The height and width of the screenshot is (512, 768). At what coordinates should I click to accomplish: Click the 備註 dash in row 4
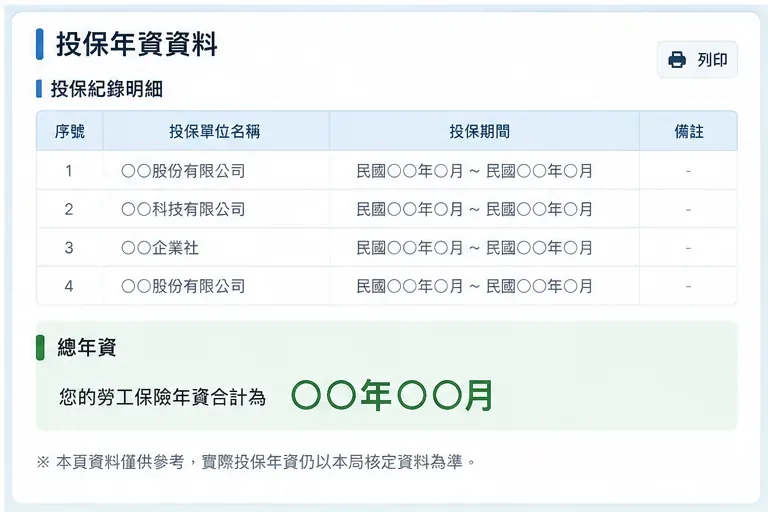point(688,287)
